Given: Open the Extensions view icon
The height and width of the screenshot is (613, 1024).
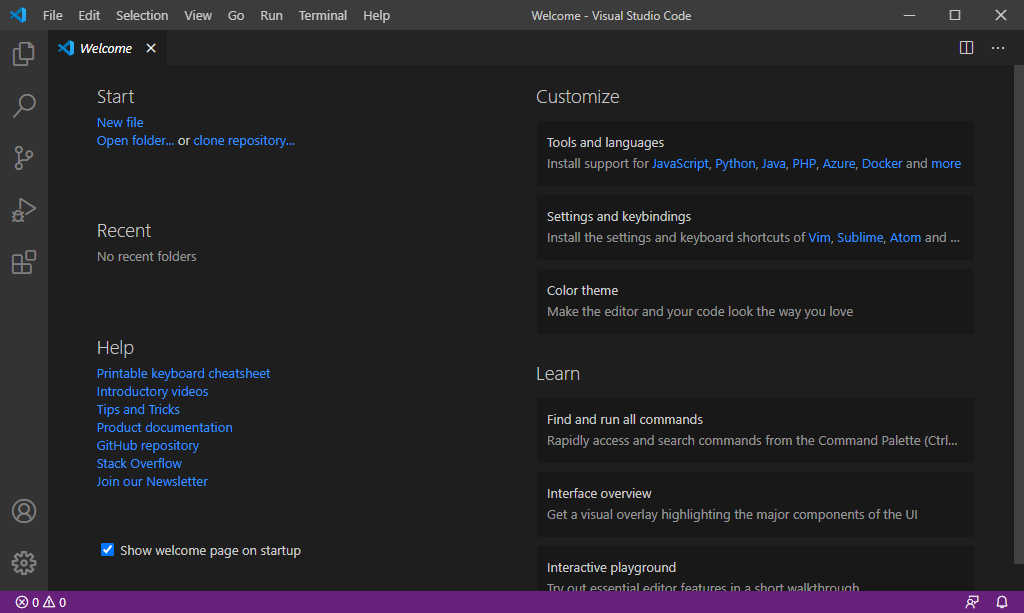Looking at the screenshot, I should coord(24,262).
